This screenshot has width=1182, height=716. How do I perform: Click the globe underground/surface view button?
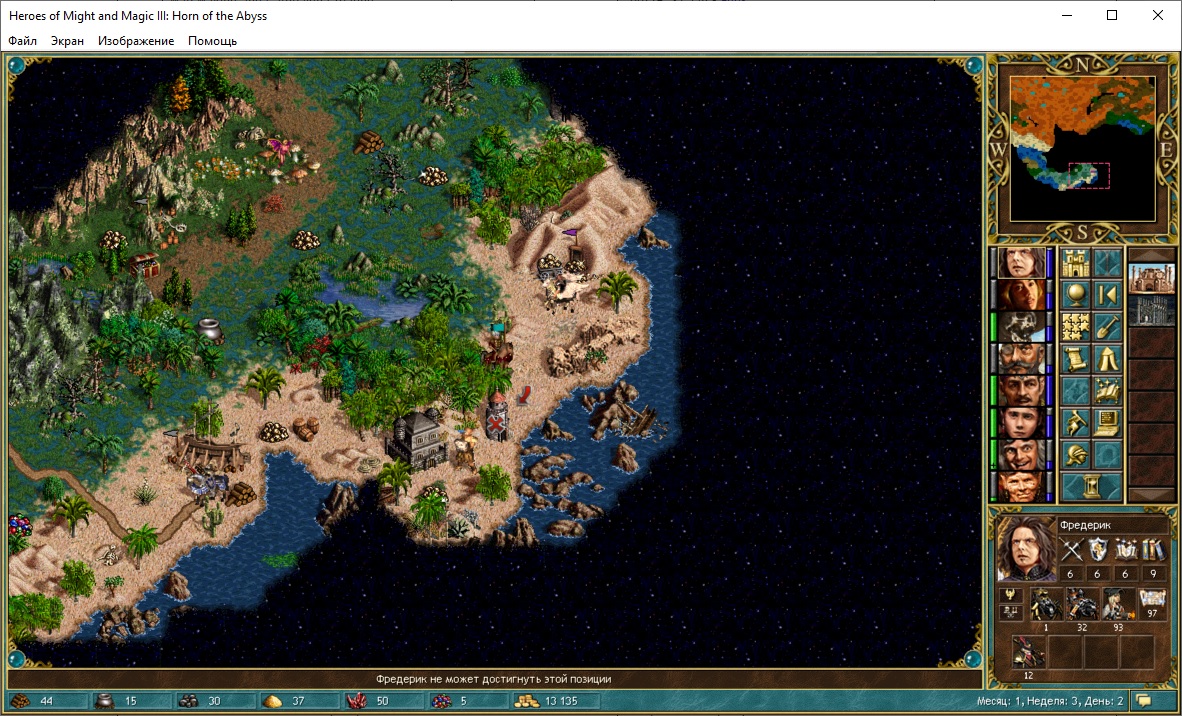point(1074,295)
